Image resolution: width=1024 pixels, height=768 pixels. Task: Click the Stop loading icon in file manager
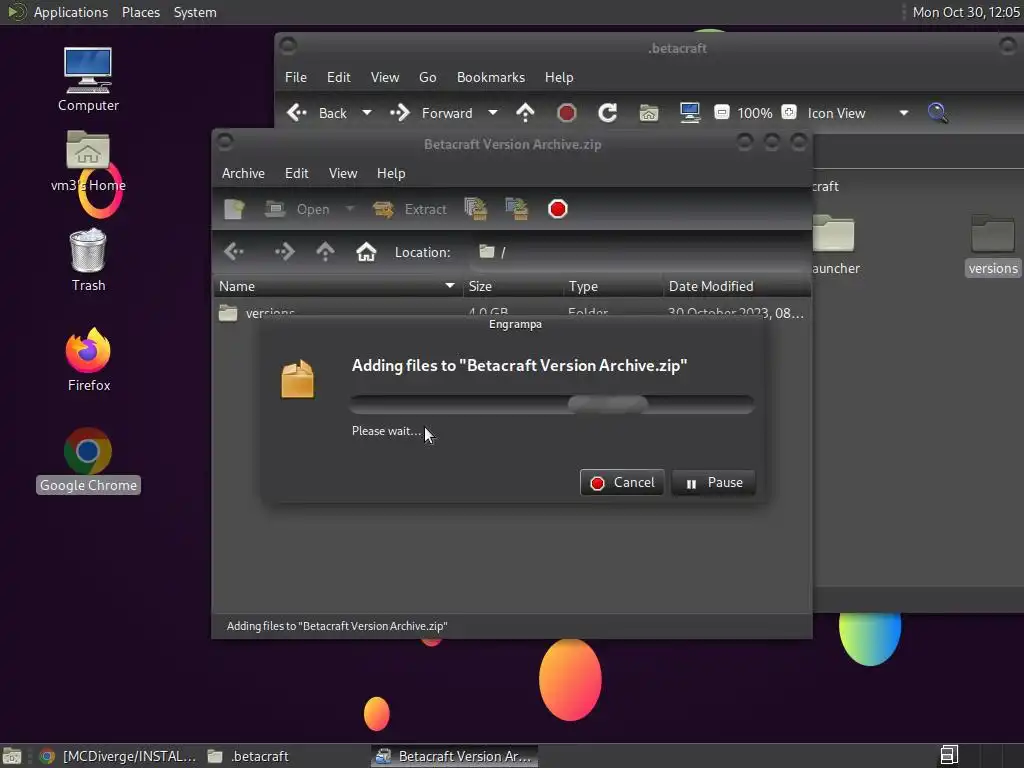click(566, 113)
